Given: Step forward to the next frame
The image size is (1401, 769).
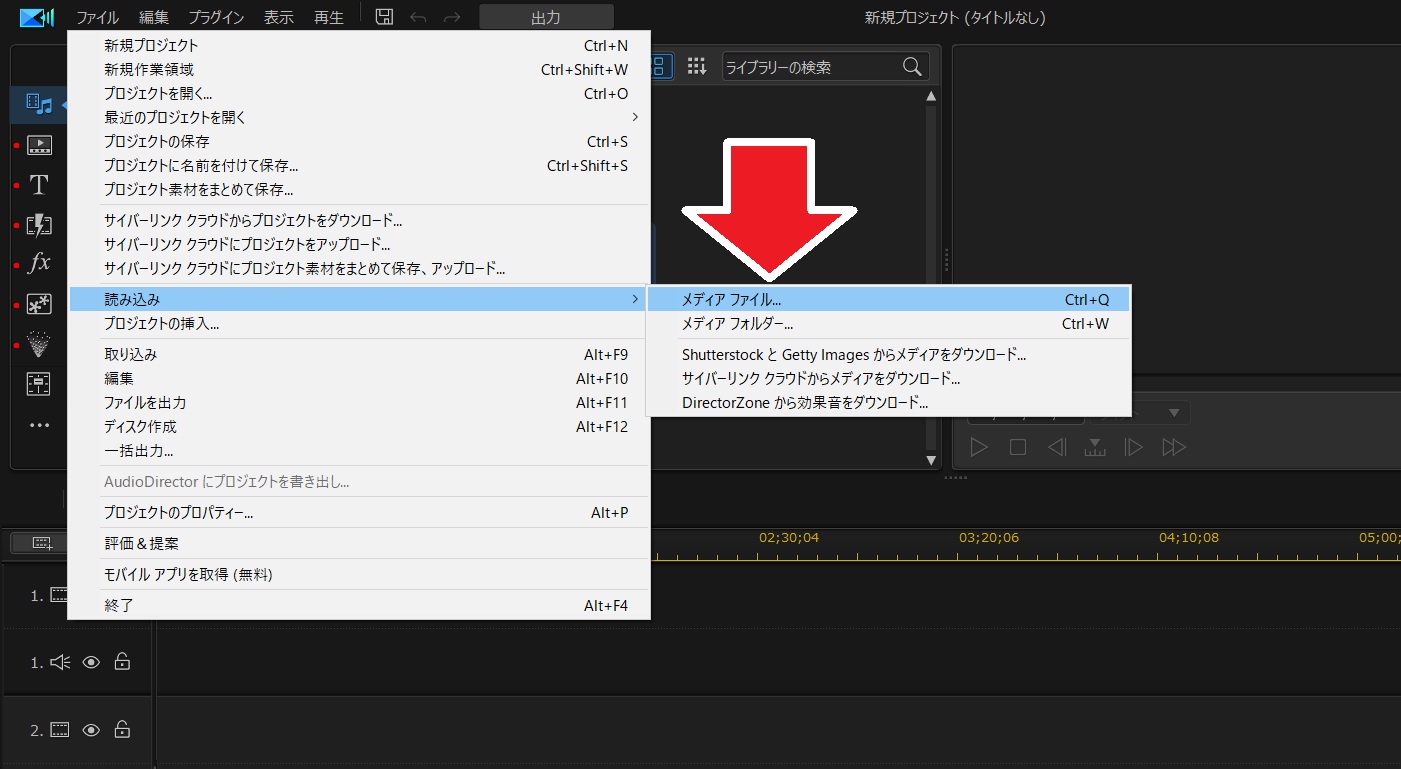Looking at the screenshot, I should (1134, 447).
